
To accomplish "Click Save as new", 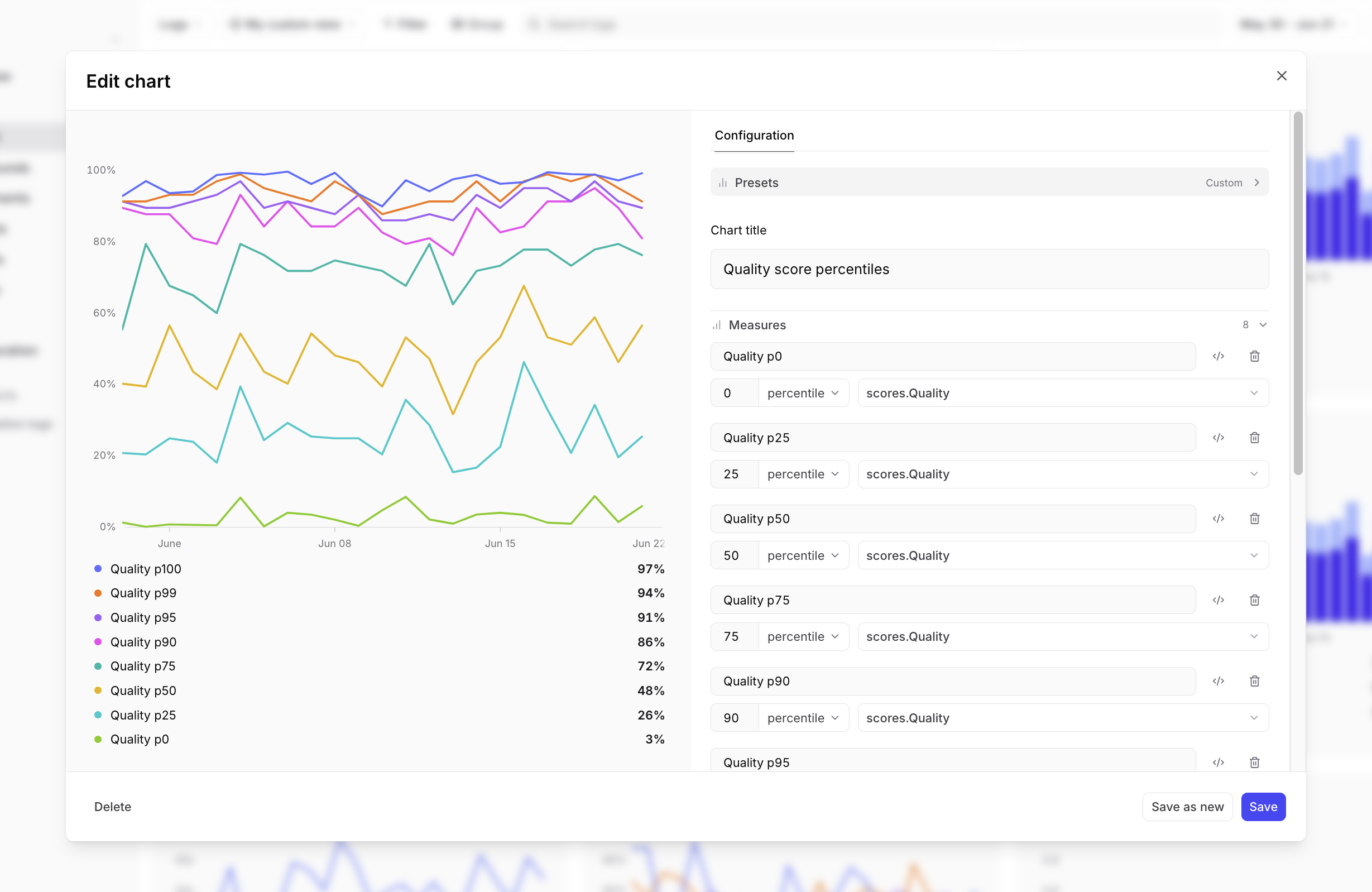I will 1187,807.
